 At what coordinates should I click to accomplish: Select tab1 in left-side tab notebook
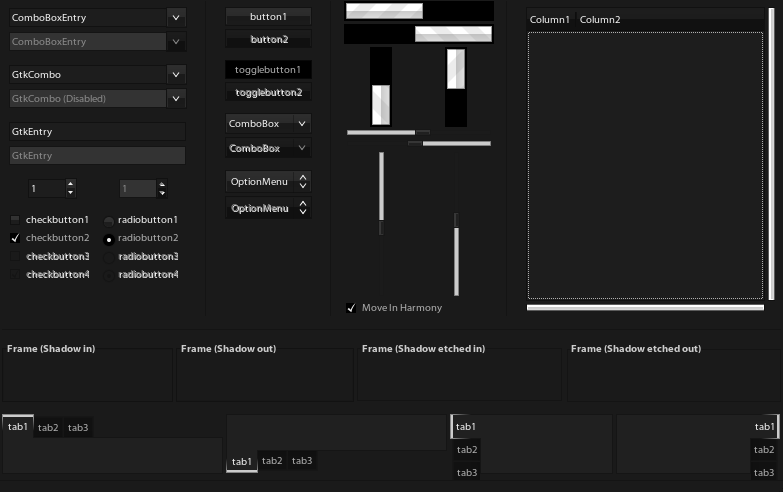click(465, 427)
